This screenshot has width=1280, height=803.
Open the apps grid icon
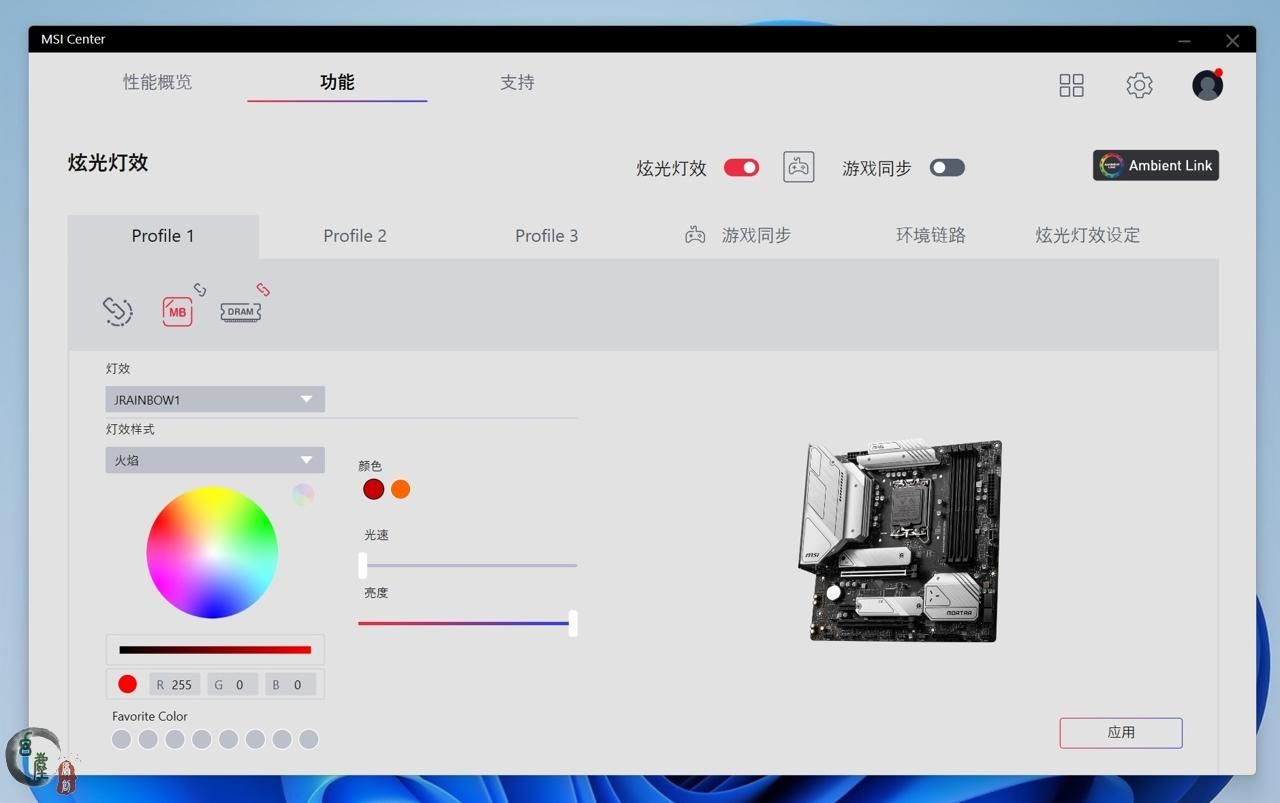(1071, 85)
